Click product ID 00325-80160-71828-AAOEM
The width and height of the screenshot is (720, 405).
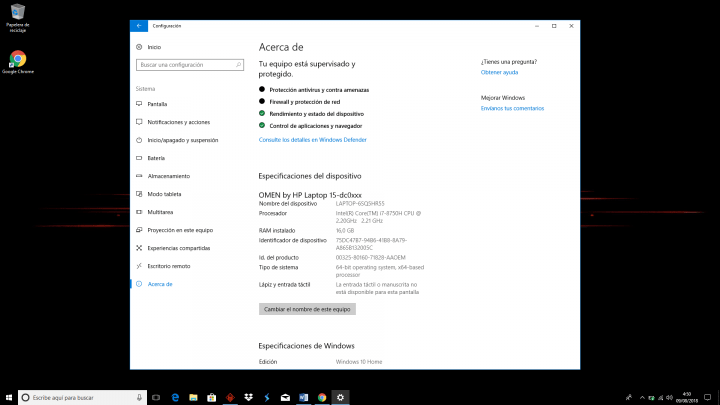point(371,258)
